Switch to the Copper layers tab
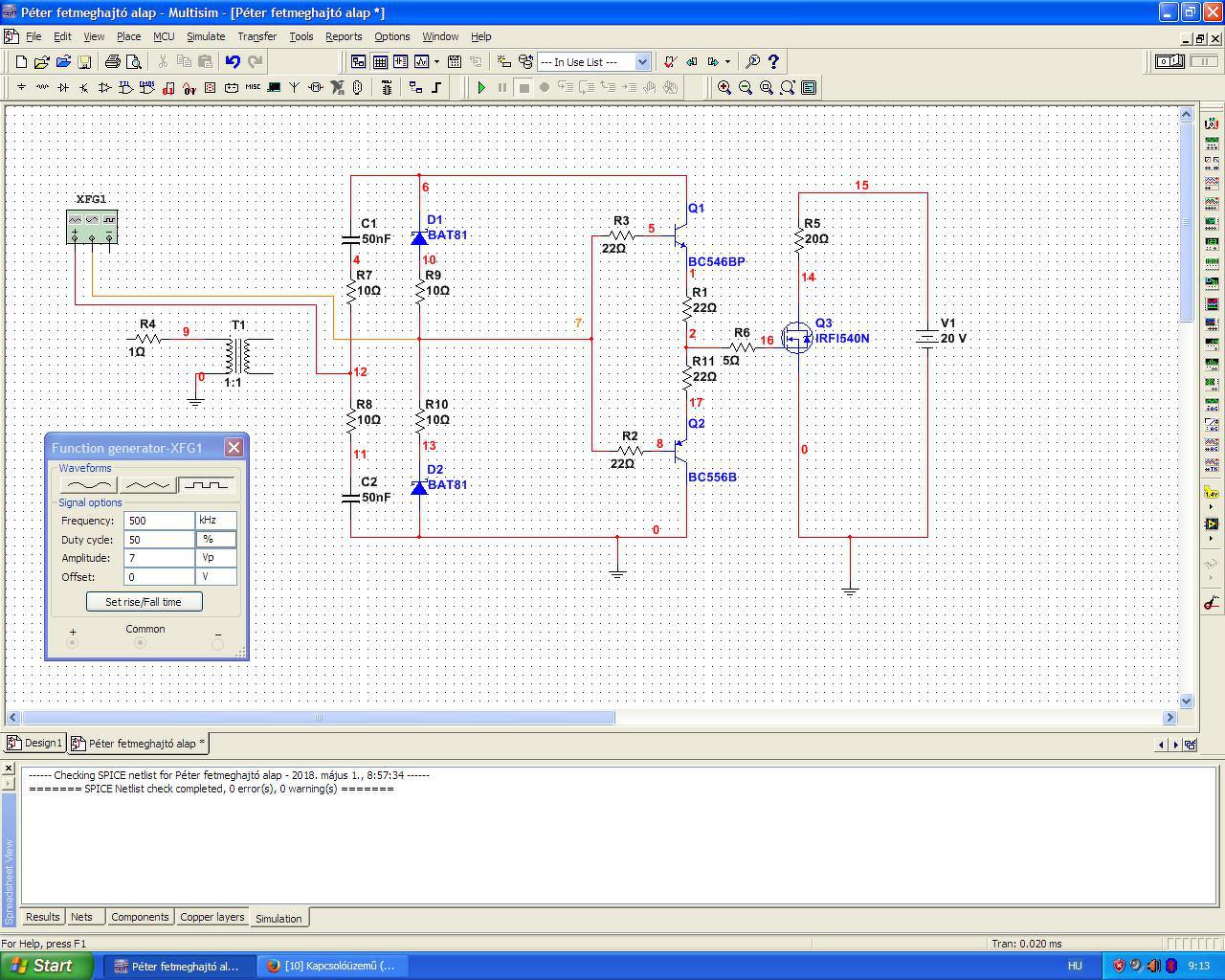This screenshot has width=1225, height=980. coord(212,917)
